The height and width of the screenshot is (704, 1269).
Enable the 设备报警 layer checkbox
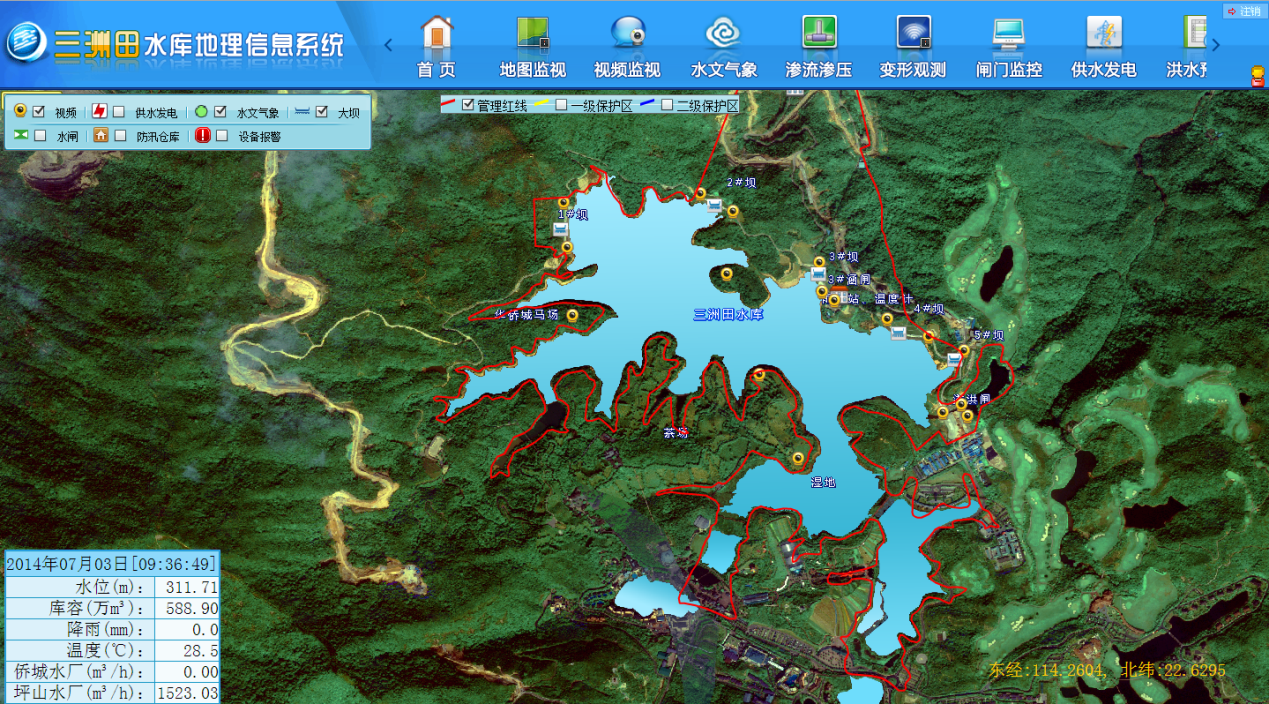click(222, 136)
